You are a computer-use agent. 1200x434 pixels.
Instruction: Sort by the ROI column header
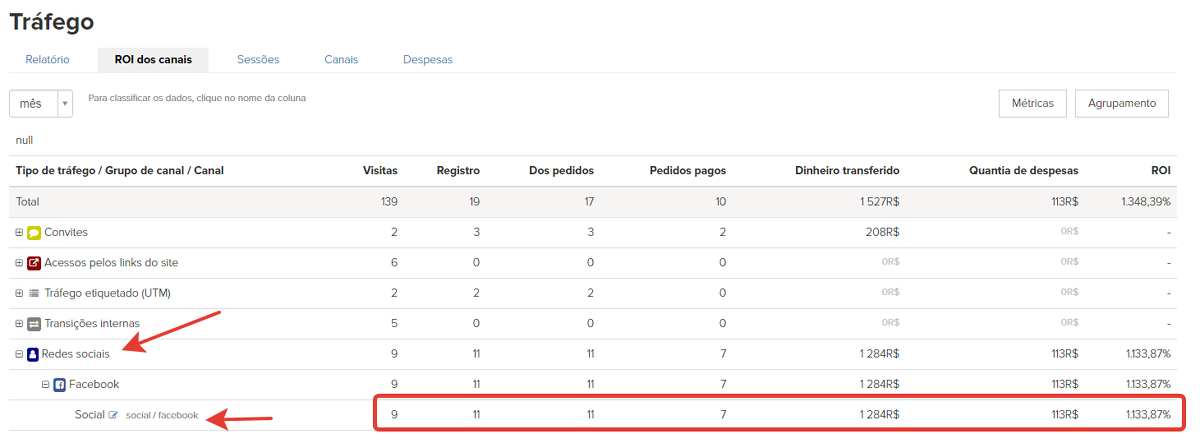pos(1161,171)
